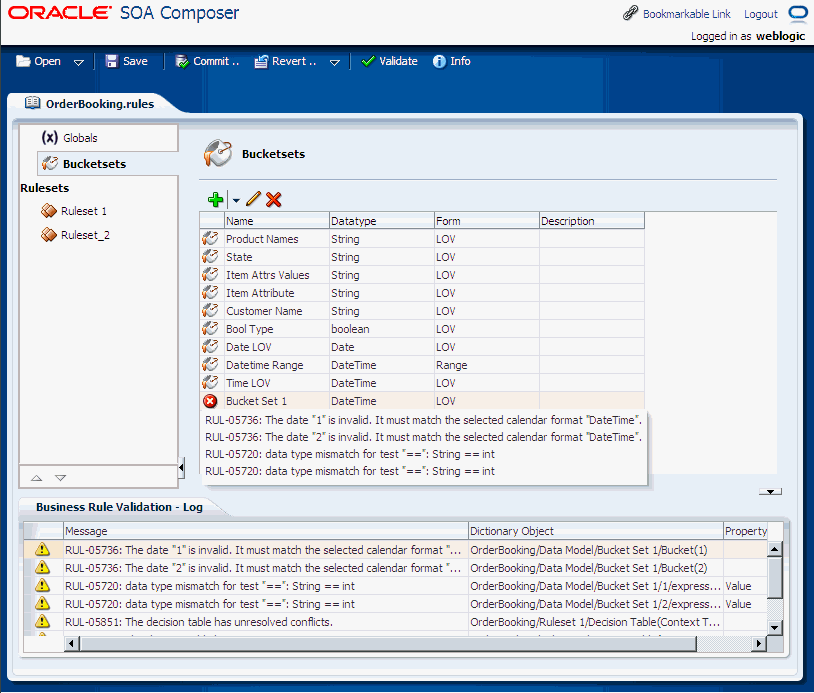The image size is (814, 693).
Task: Click the Bucket Set 1/Bucket(2) dictionary object
Action: (x=589, y=568)
